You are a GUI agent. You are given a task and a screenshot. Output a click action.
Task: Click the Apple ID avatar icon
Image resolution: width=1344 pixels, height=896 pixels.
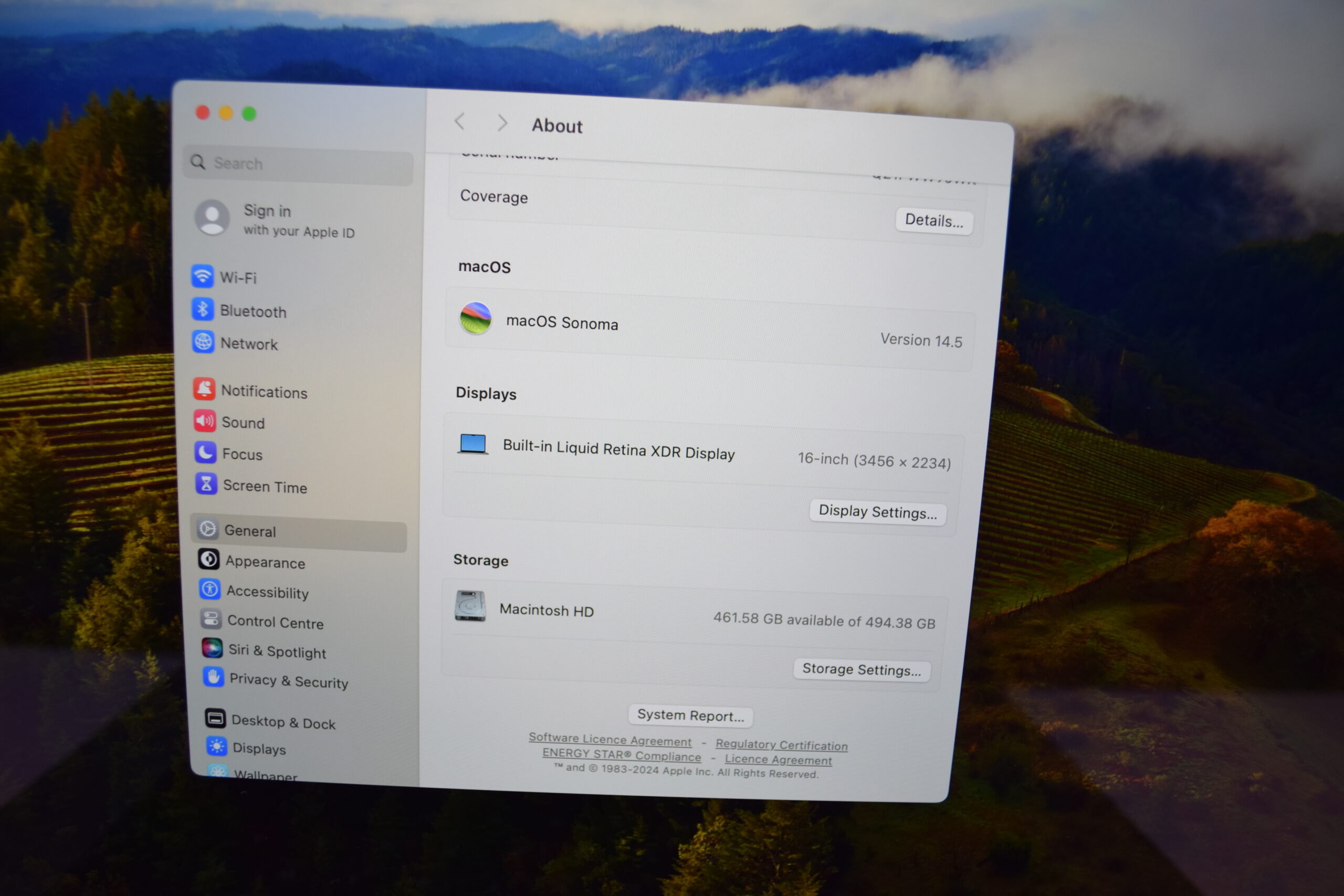tap(212, 218)
